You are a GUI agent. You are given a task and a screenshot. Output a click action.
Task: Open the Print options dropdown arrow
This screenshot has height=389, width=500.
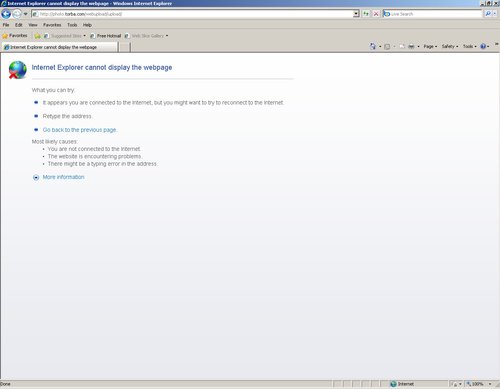click(x=418, y=46)
